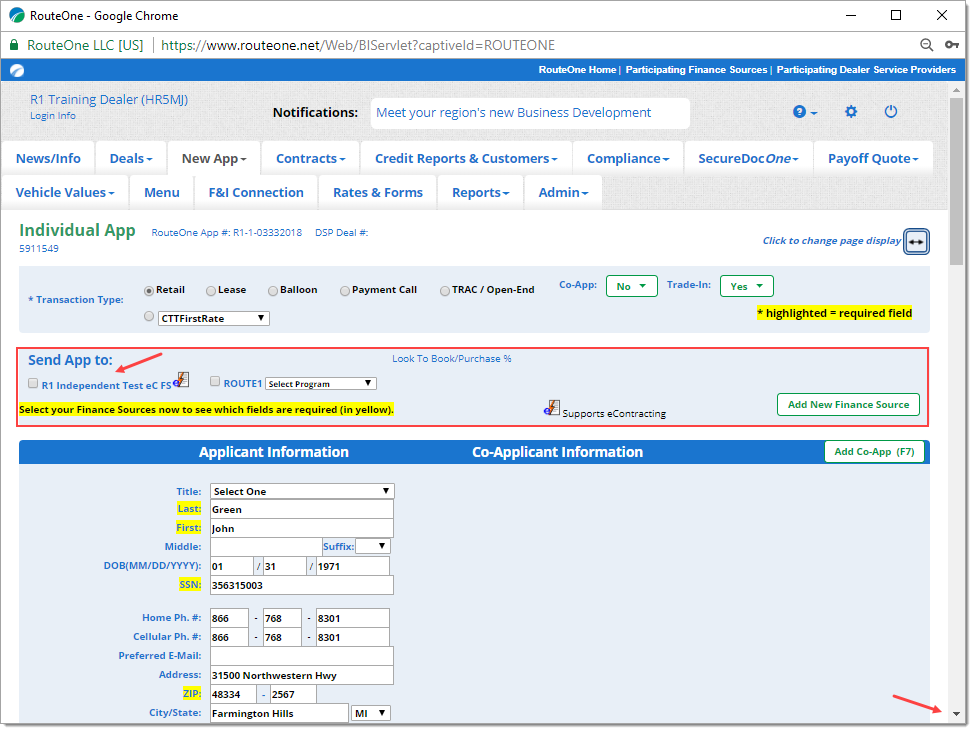Image resolution: width=973 pixels, height=731 pixels.
Task: Click the Address field with Northwestern Hwy
Action: click(x=302, y=675)
